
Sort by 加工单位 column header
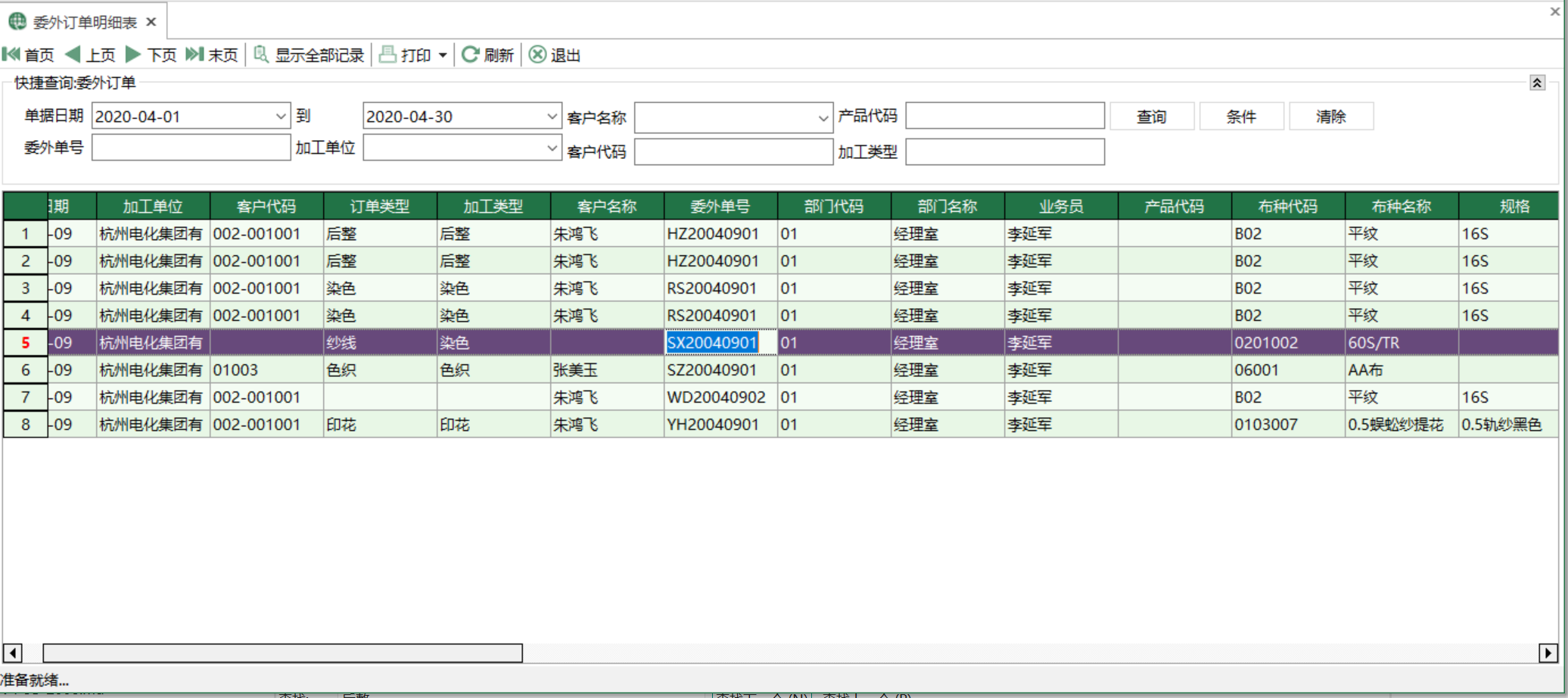point(153,206)
